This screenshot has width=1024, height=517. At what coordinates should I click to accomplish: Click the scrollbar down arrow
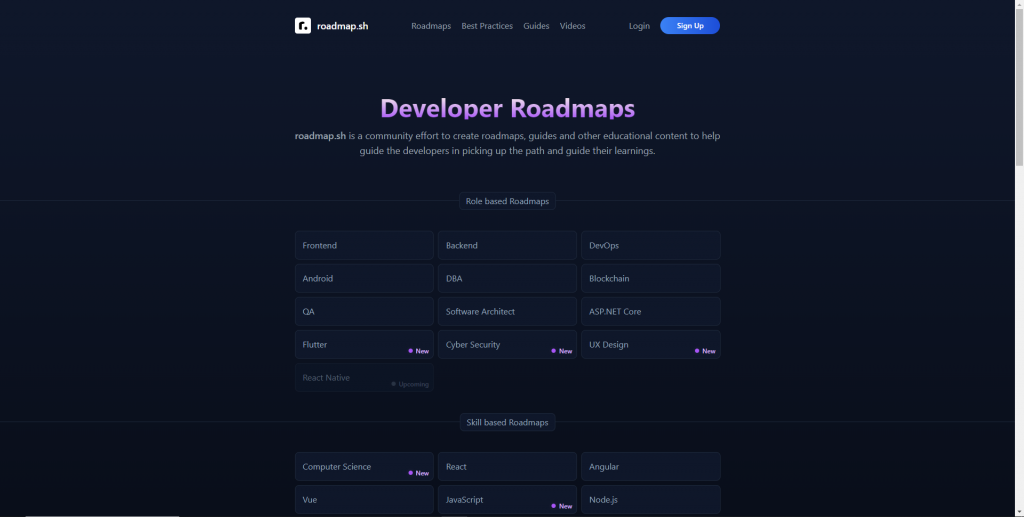click(x=1019, y=512)
